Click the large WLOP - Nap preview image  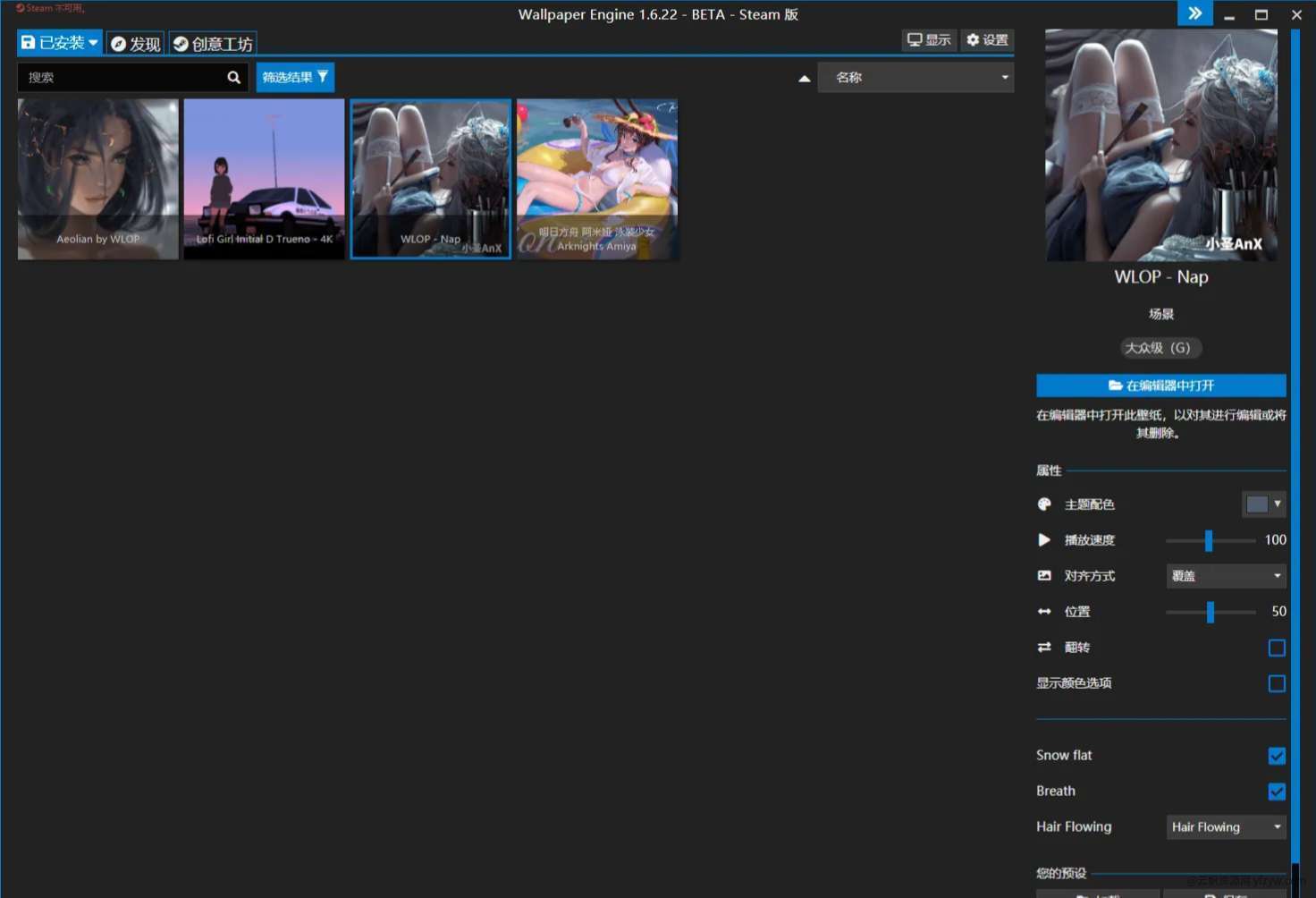1161,145
